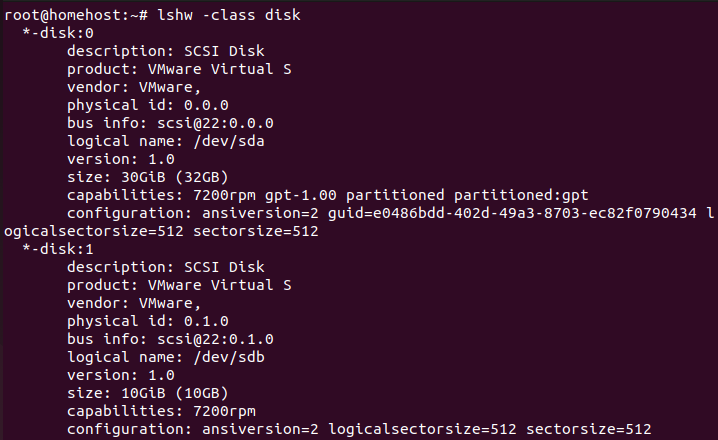Screen dimensions: 718x440
Task: Click the wrapped ogicalsectorsize=512 text
Action: click(94, 231)
